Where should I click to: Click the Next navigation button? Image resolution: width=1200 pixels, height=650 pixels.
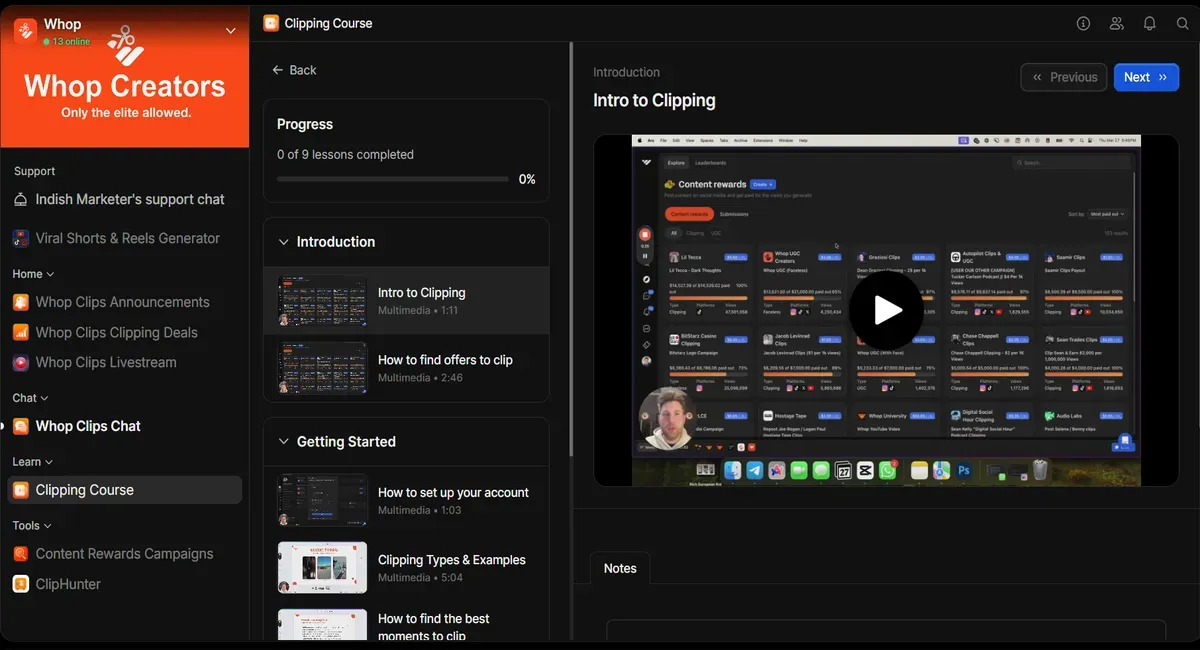(x=1146, y=77)
